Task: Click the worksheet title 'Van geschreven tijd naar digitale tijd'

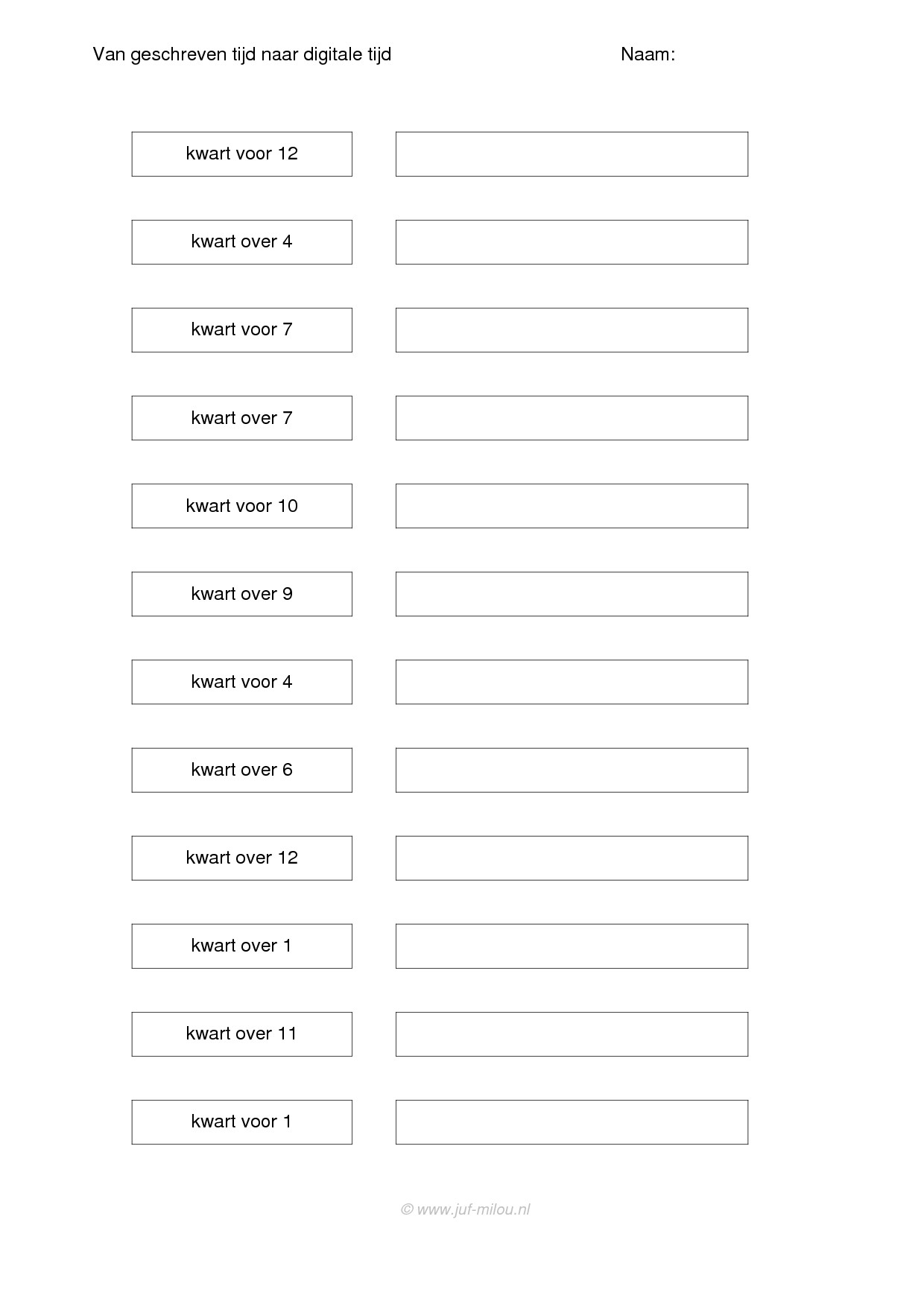Action: coord(241,54)
